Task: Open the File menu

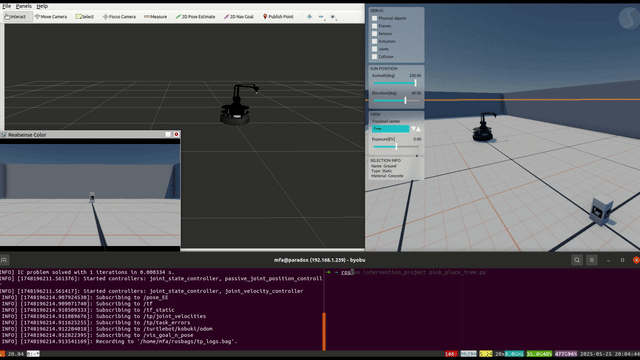Action: click(7, 6)
